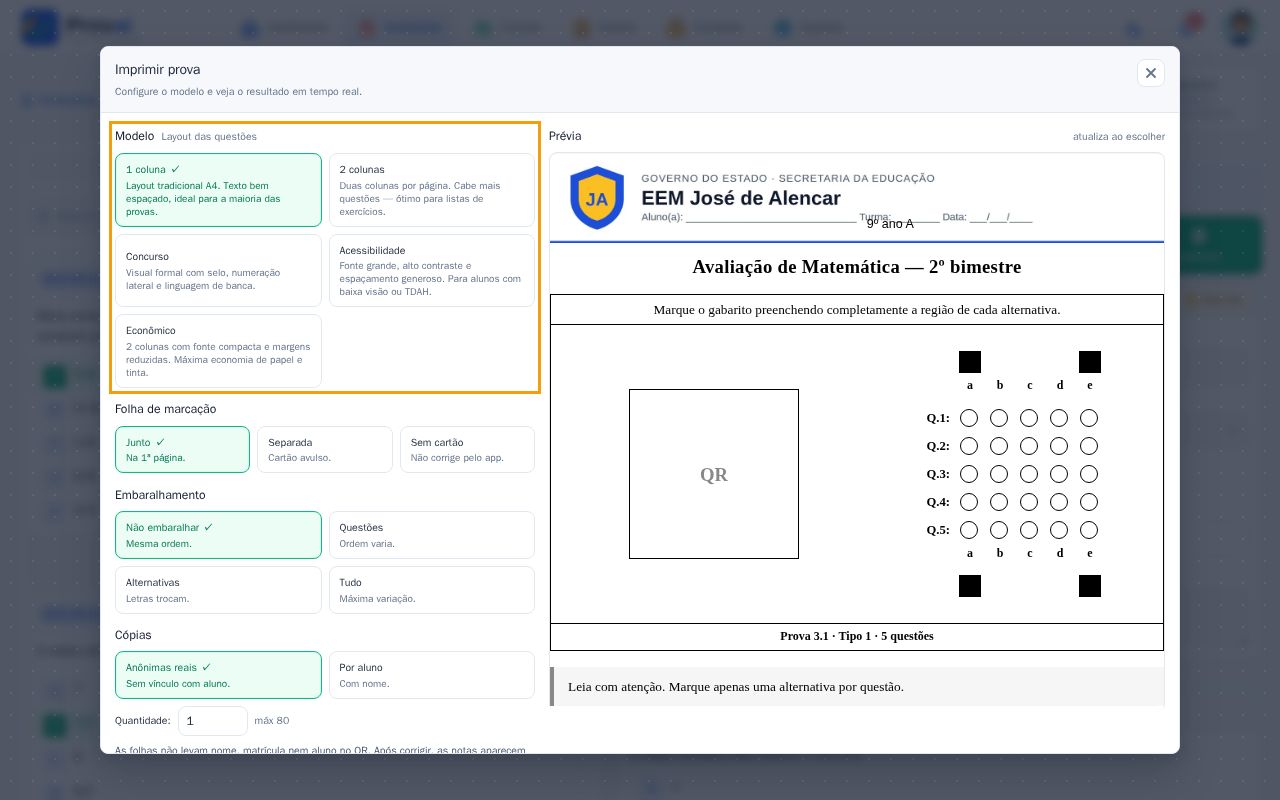Pick the Acessibilidade layout model

point(431,270)
